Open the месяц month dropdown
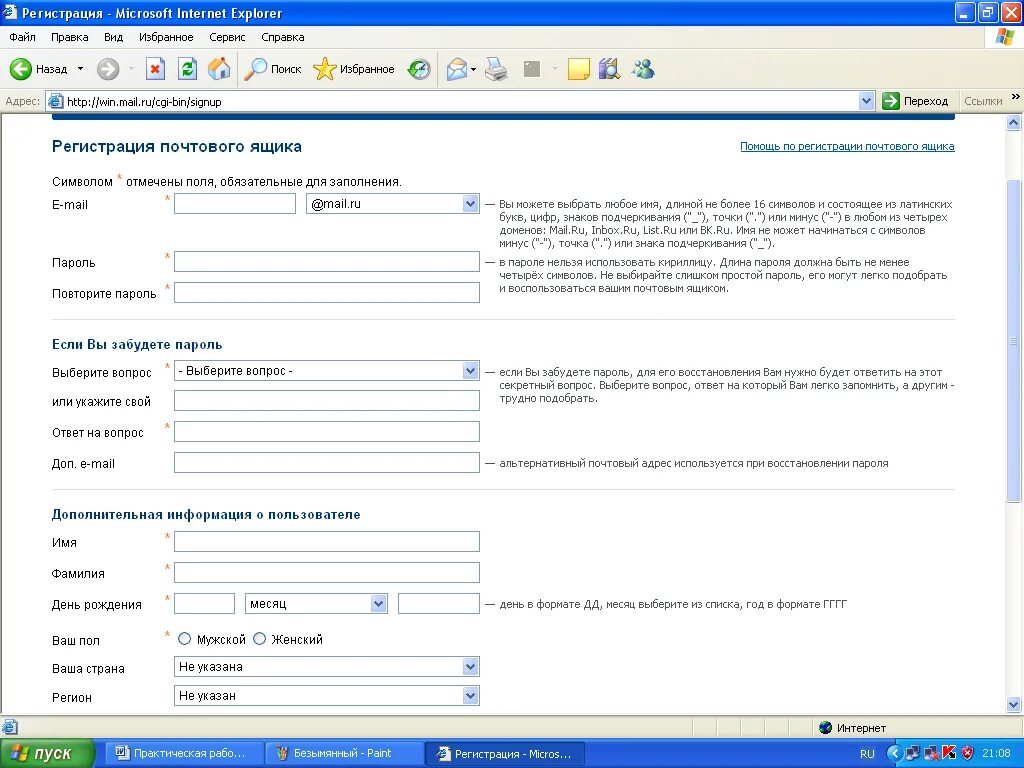This screenshot has height=768, width=1024. click(x=316, y=603)
